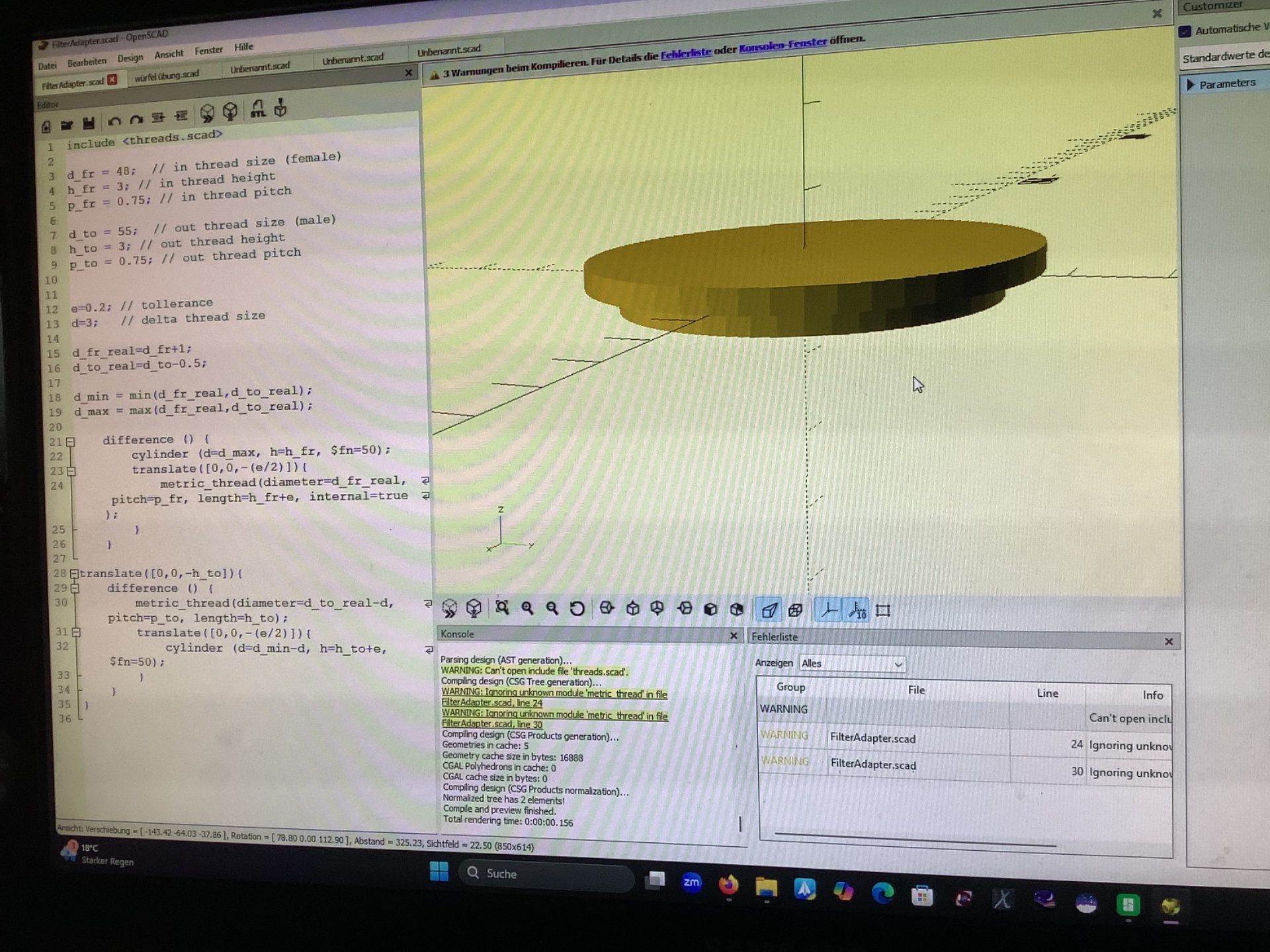Collapse the code fold at line 28
Screen dimensions: 1270x952
[x=74, y=574]
